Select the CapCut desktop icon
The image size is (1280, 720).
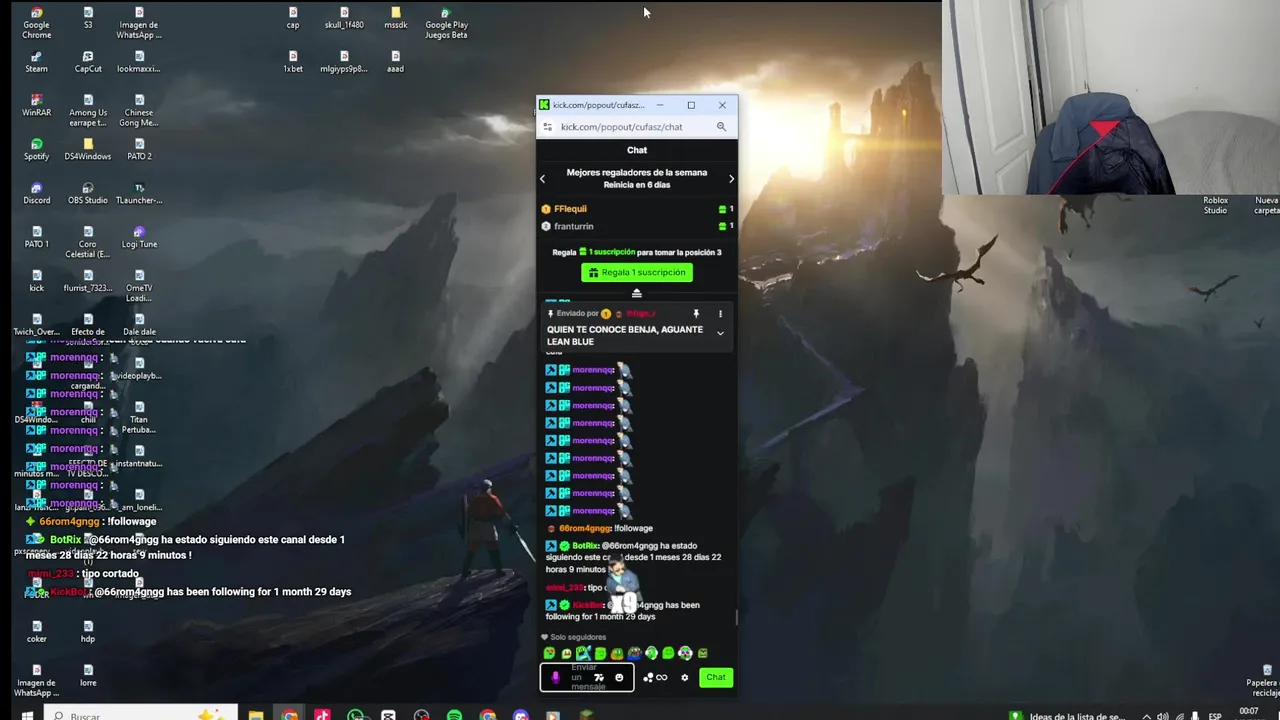pos(88,62)
